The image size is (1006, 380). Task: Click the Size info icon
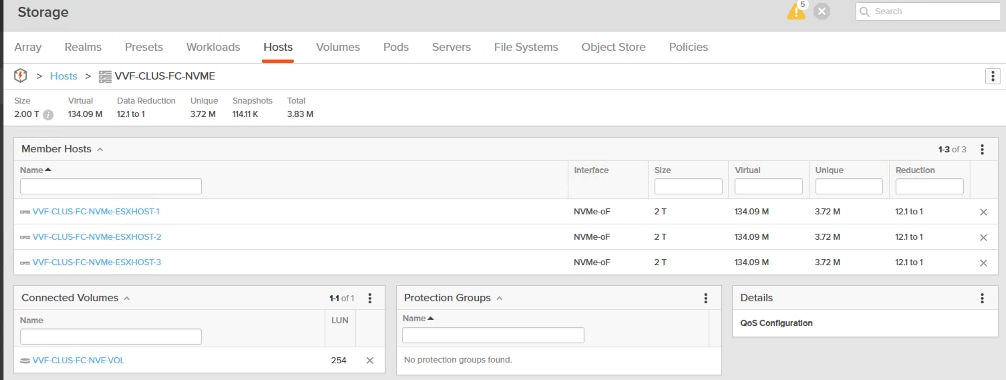click(48, 115)
